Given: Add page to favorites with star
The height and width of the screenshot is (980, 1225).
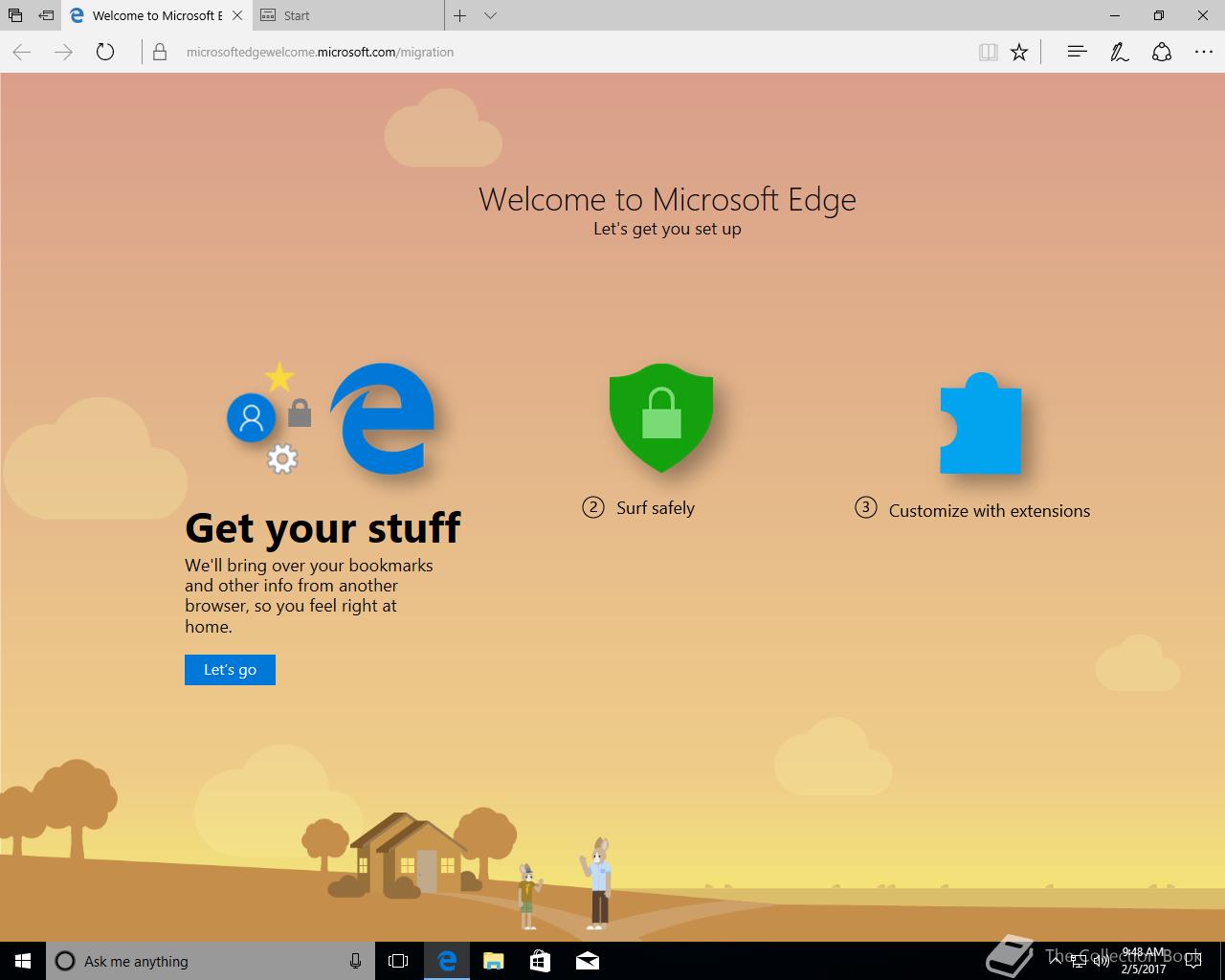Looking at the screenshot, I should coord(1019,52).
